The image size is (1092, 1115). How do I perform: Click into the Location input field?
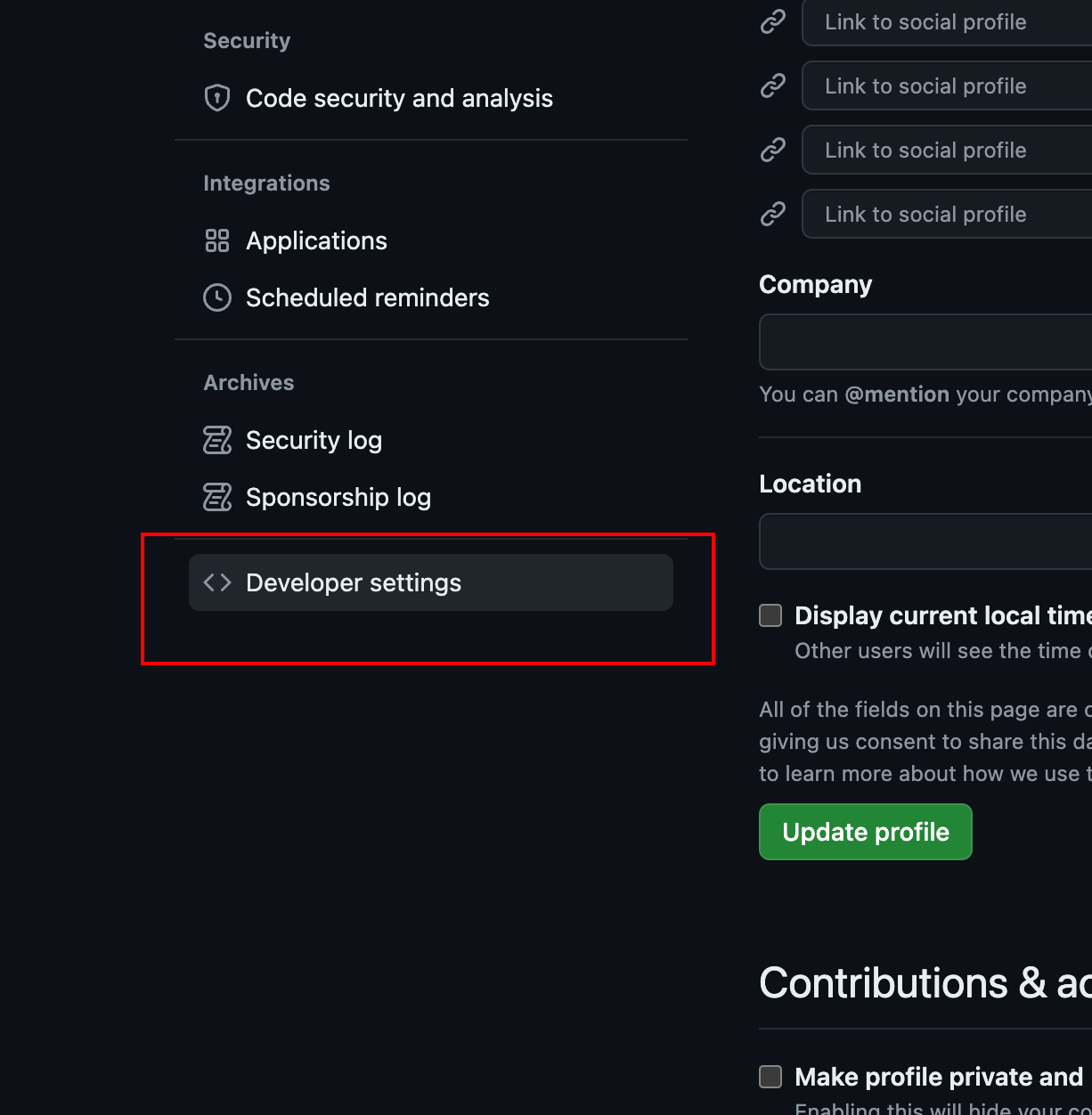coord(926,541)
